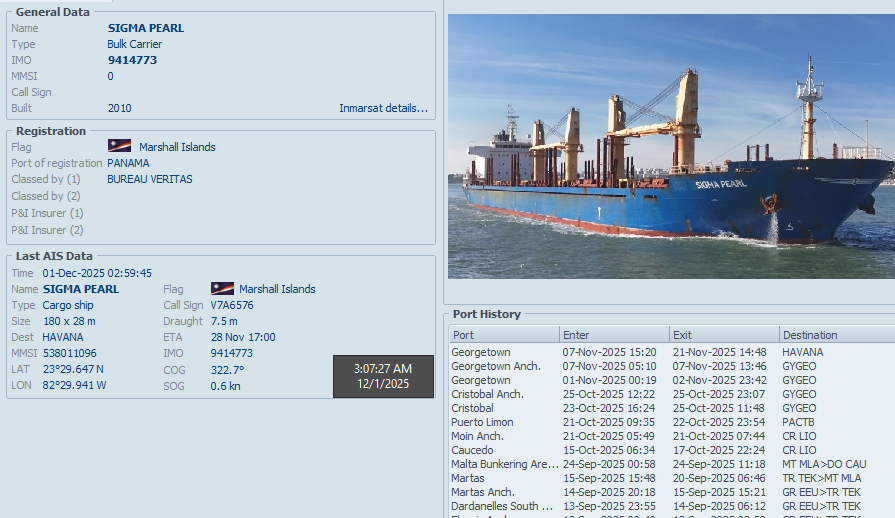Select the SOG value 0.6 kn

pyautogui.click(x=225, y=386)
